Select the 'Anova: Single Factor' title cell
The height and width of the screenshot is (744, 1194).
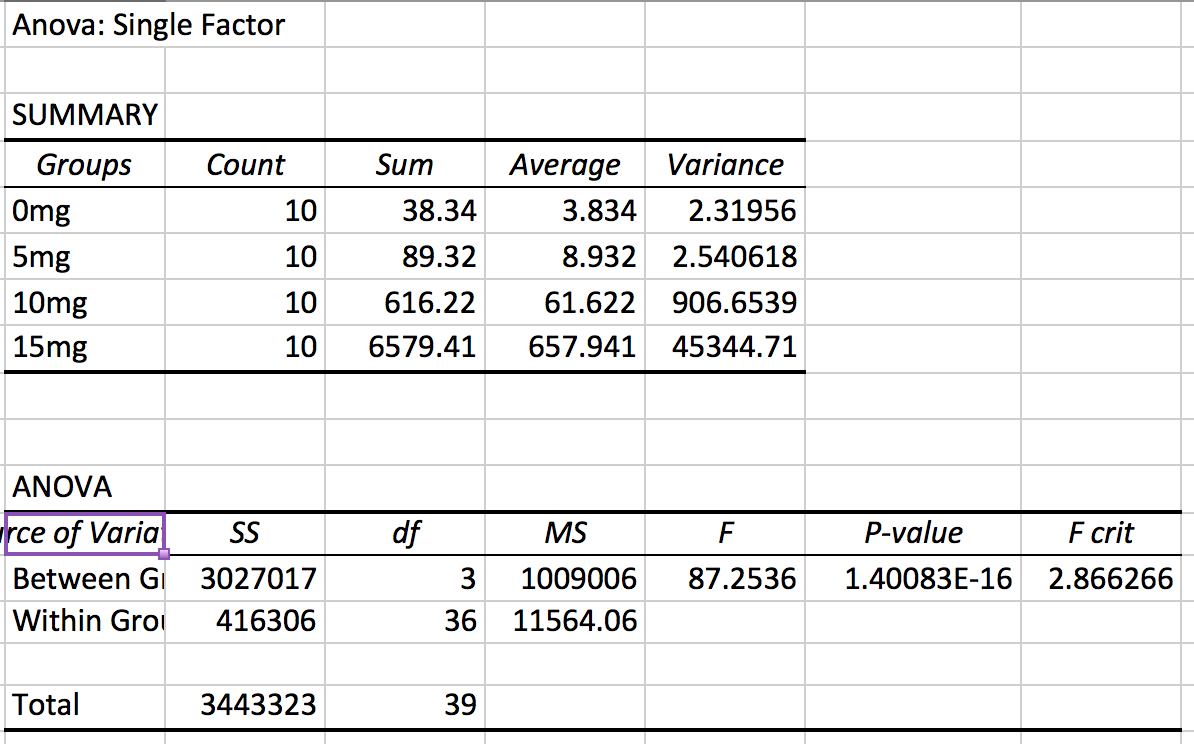click(148, 25)
